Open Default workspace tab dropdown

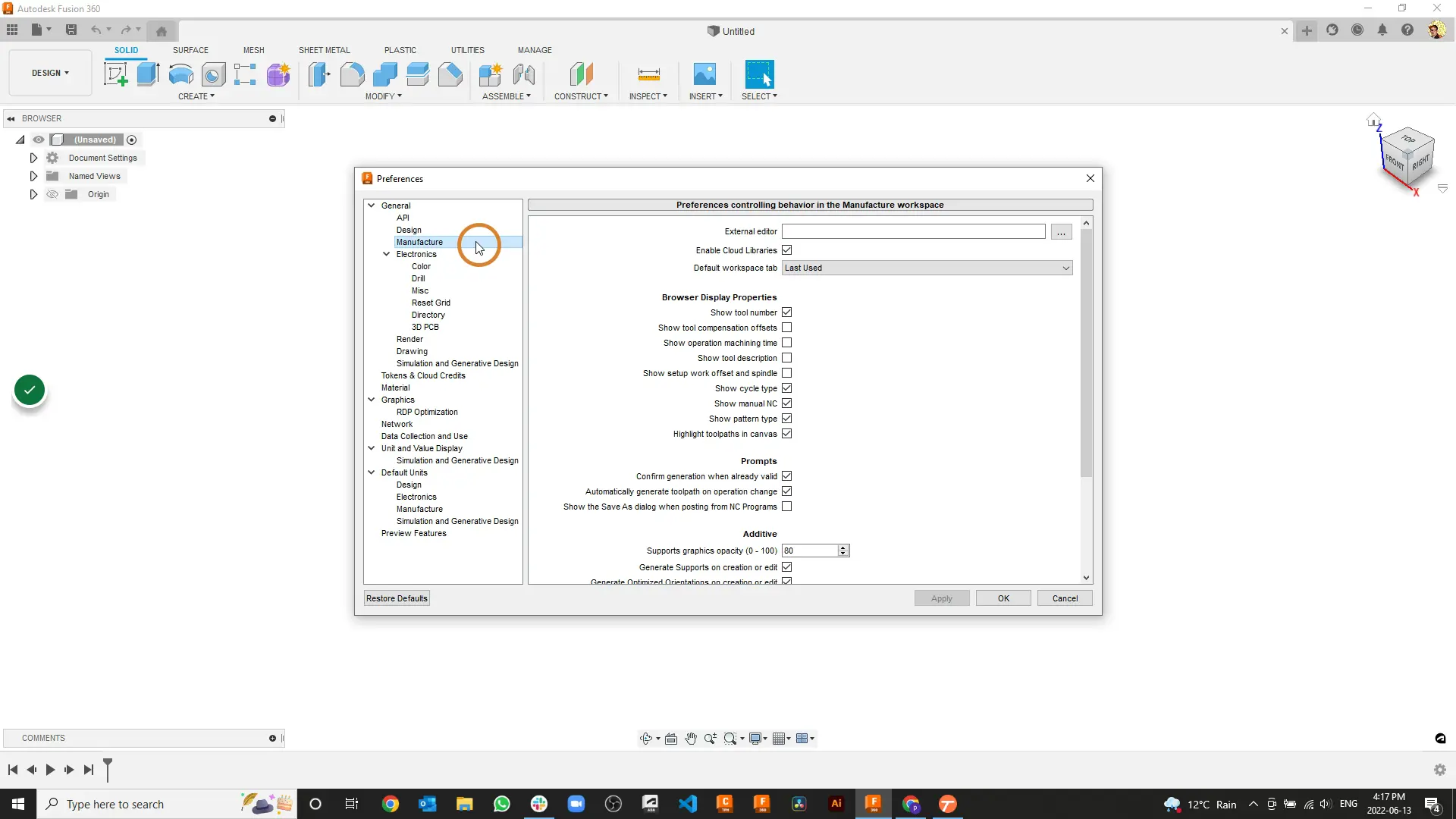point(927,268)
